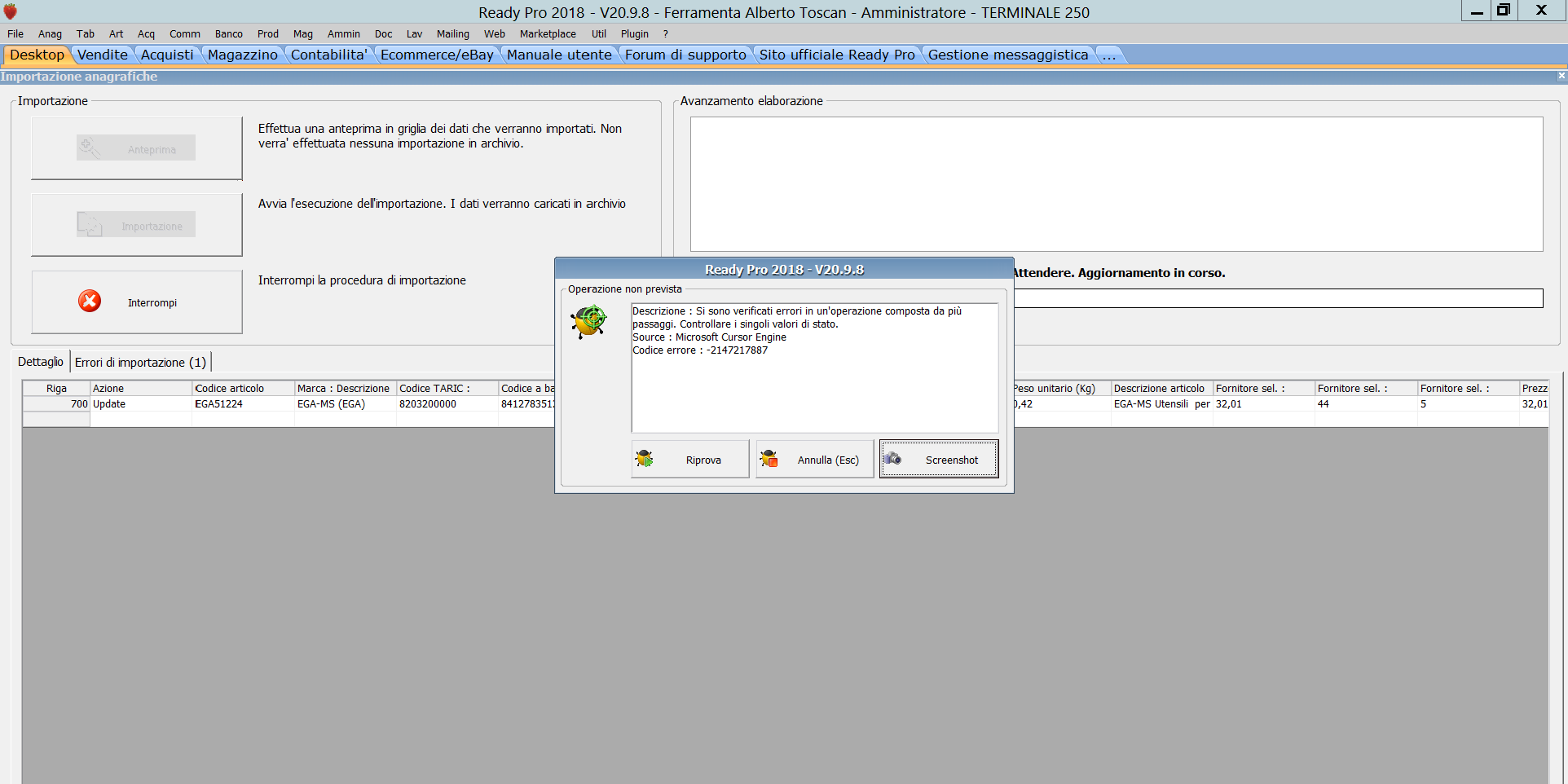Click the camera icon on Screenshot button
Image resolution: width=1568 pixels, height=784 pixels.
(x=893, y=459)
